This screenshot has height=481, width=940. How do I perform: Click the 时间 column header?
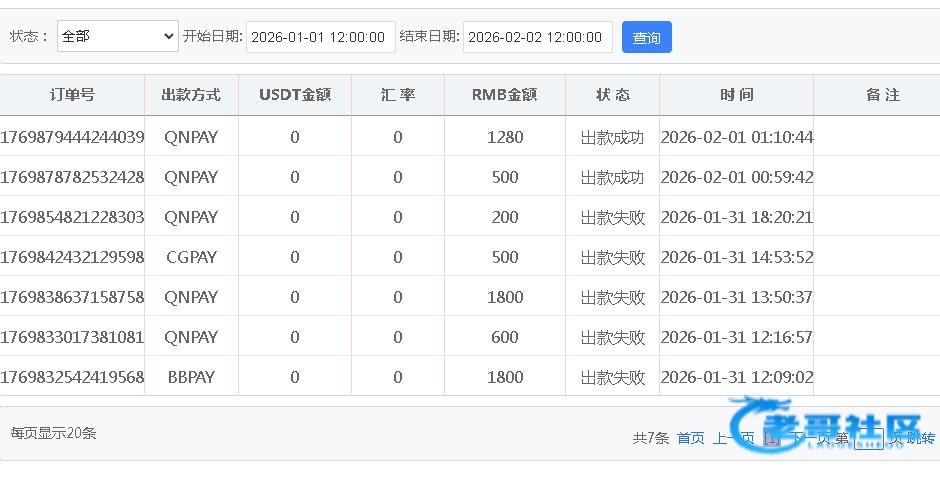[x=736, y=95]
